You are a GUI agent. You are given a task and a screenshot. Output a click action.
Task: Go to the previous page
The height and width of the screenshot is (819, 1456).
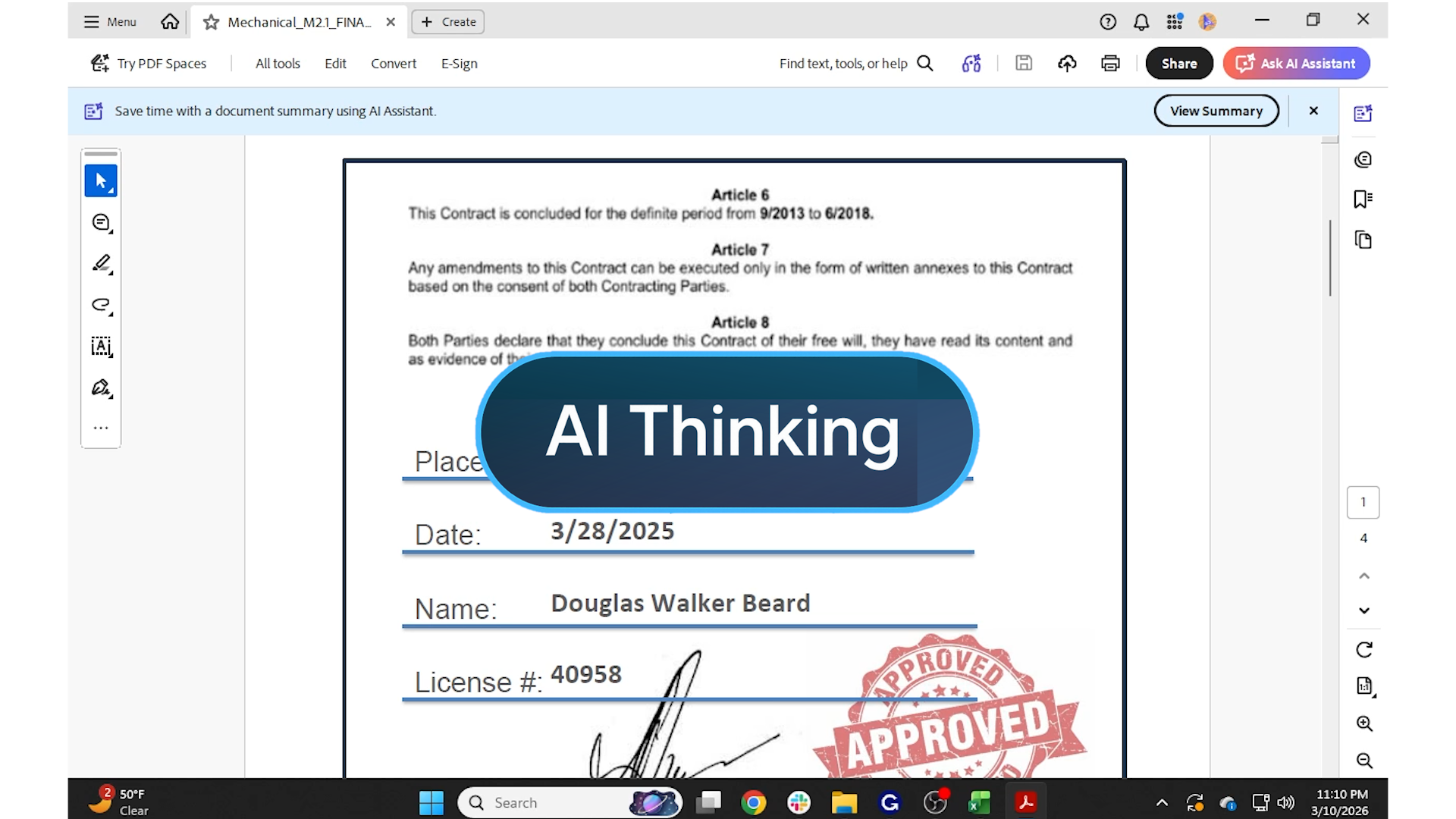(x=1364, y=576)
